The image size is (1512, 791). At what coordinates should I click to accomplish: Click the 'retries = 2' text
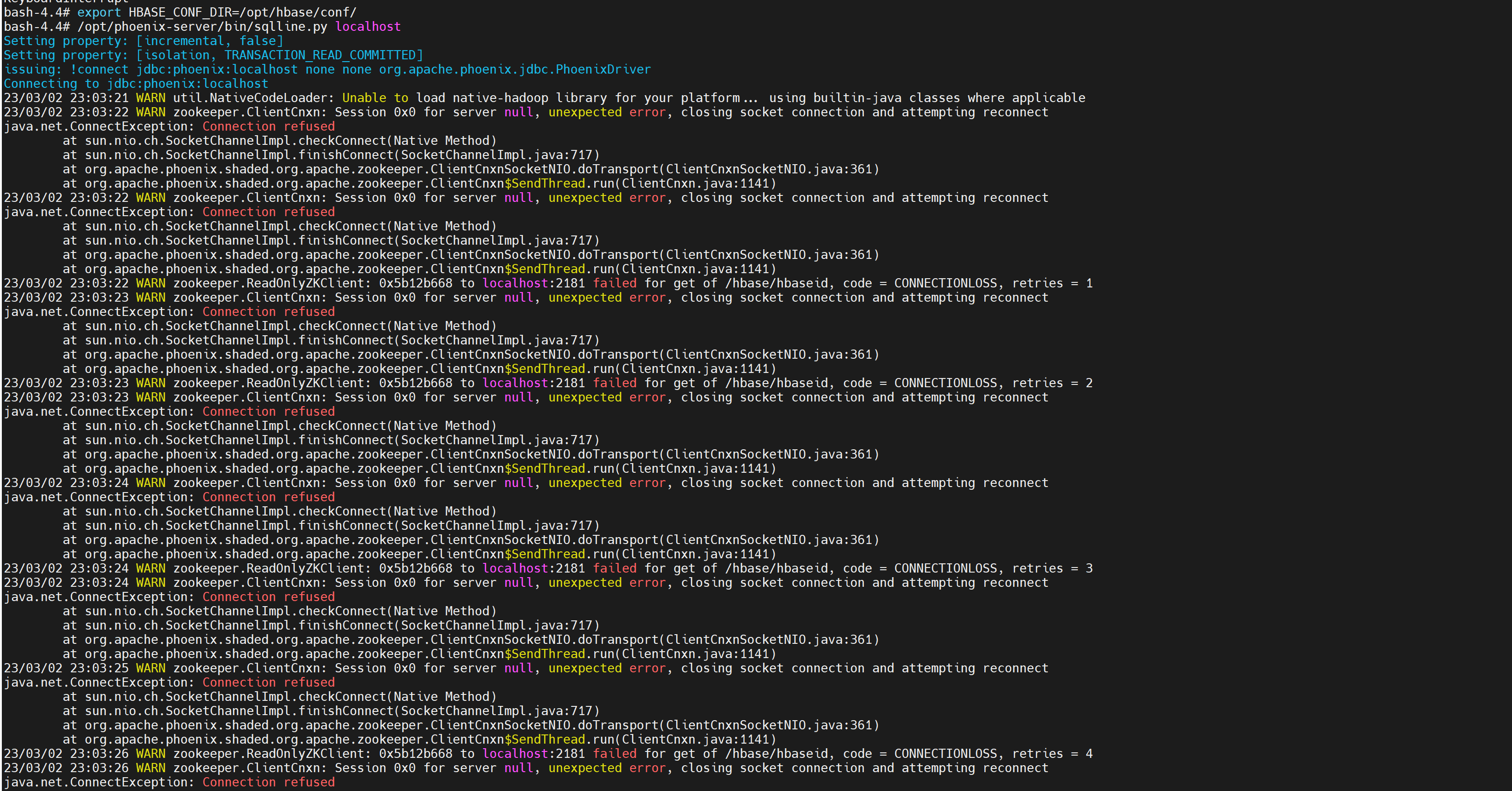(1052, 383)
